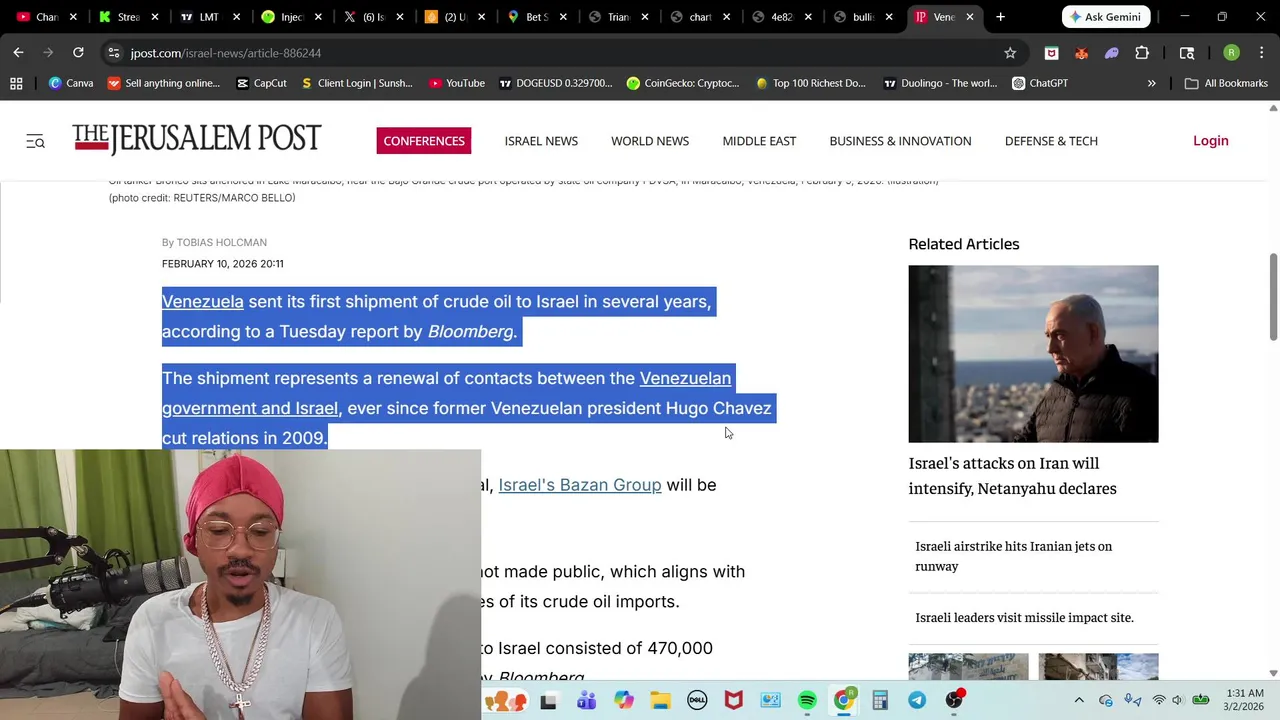The width and height of the screenshot is (1280, 720).
Task: Click the Conferences button
Action: click(424, 141)
